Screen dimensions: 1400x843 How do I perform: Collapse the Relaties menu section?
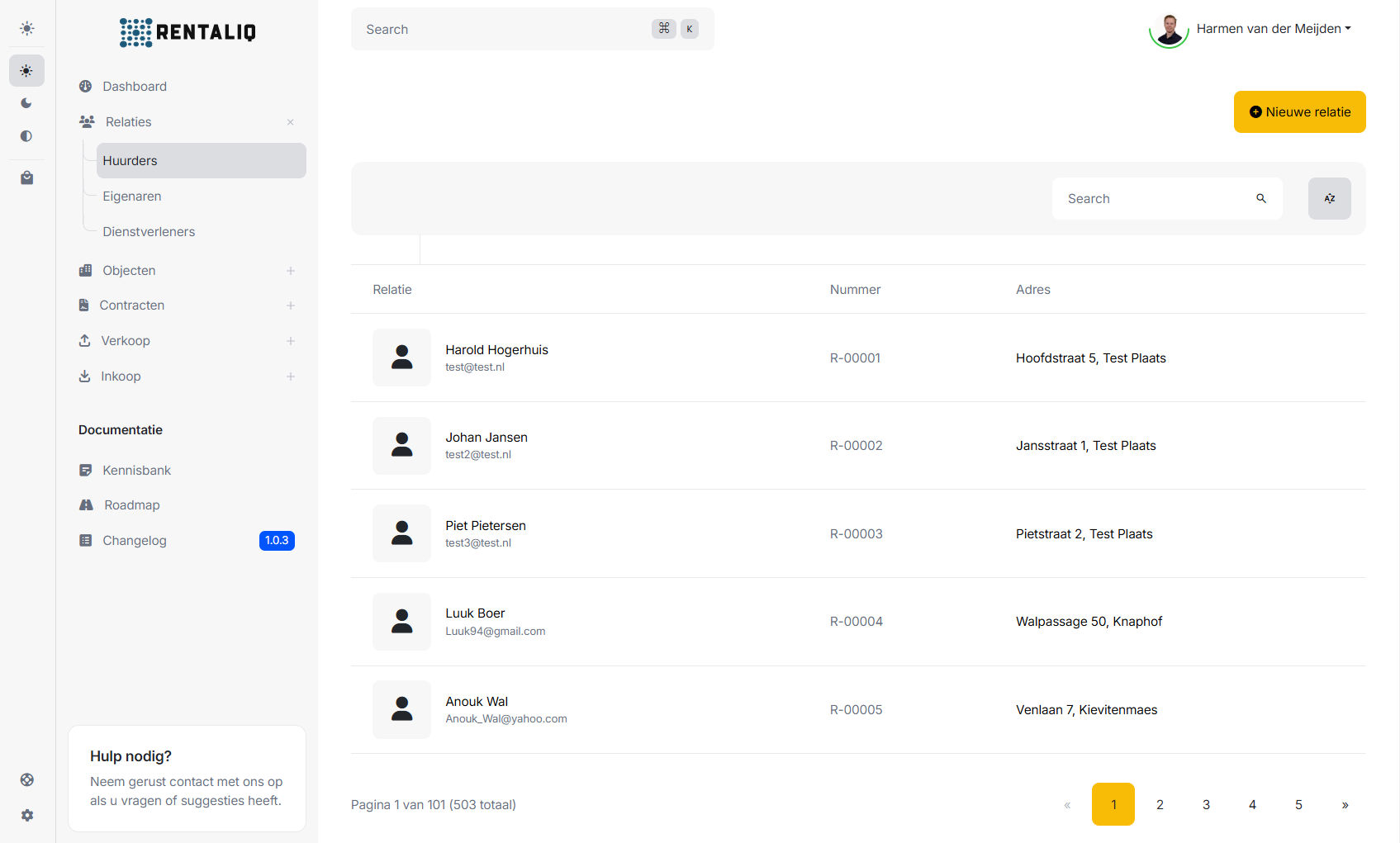290,122
